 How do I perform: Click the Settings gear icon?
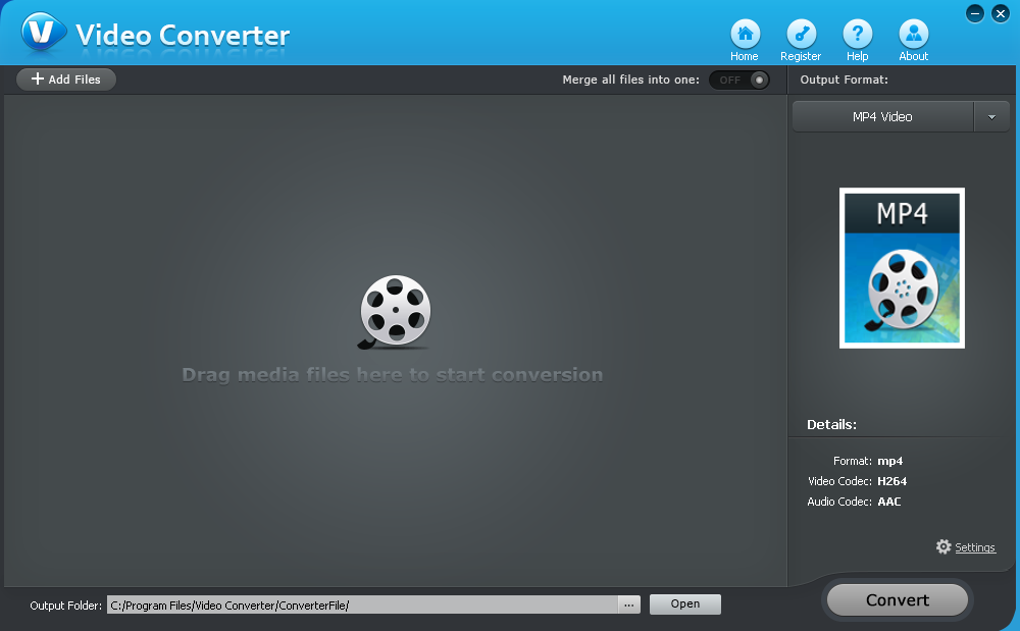(943, 546)
